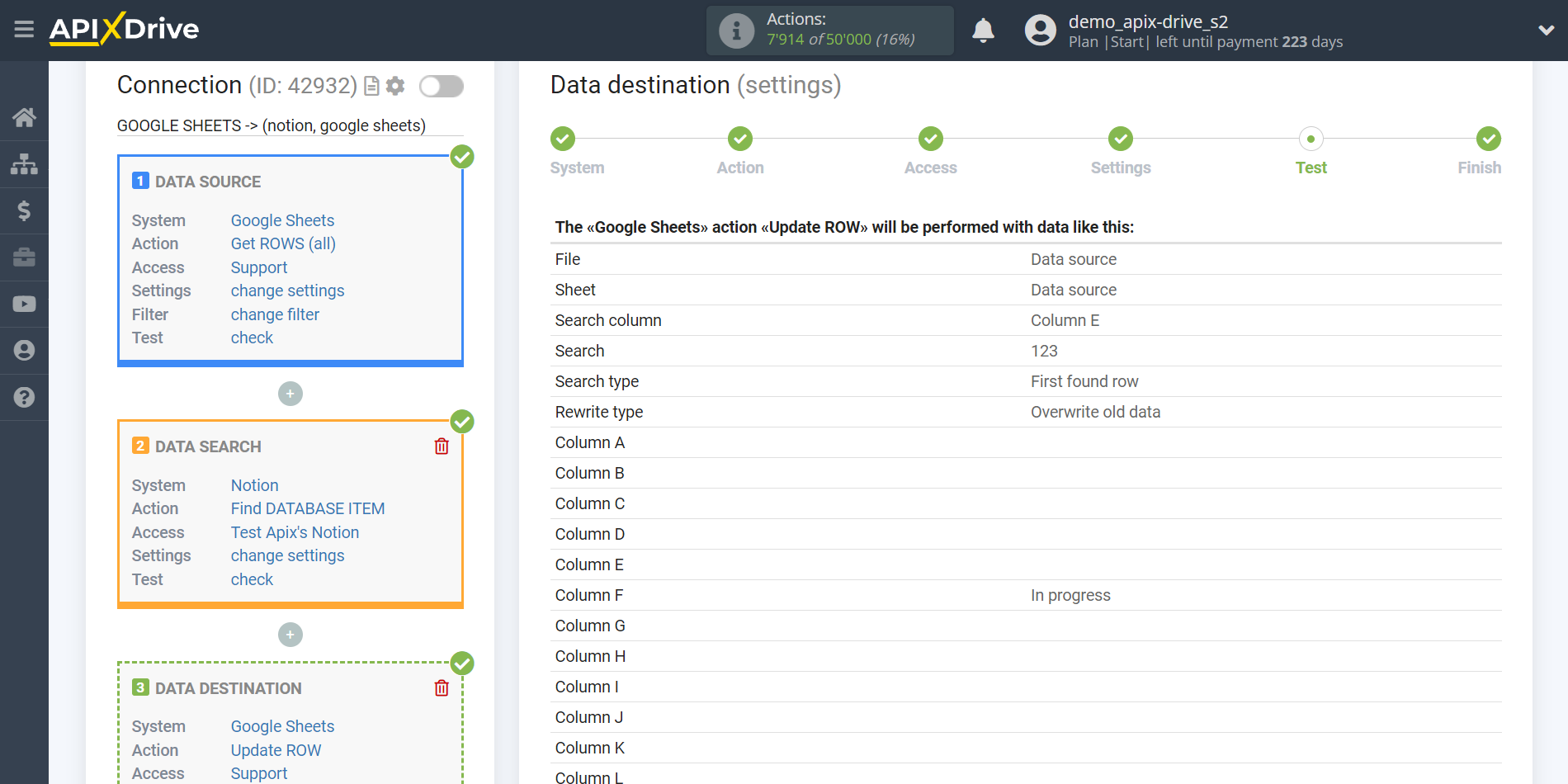
Task: Click check link in Data Source
Action: pos(252,338)
